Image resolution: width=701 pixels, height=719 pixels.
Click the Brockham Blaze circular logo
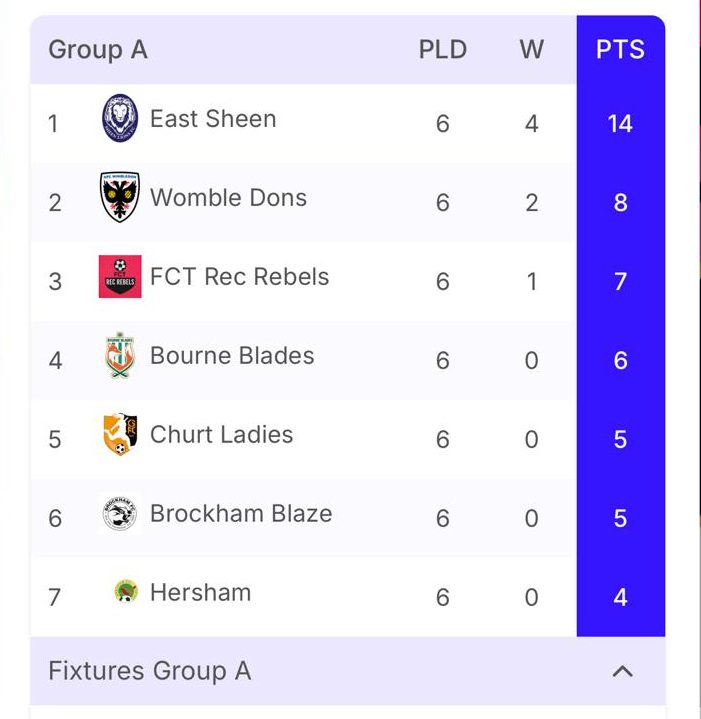pos(120,514)
